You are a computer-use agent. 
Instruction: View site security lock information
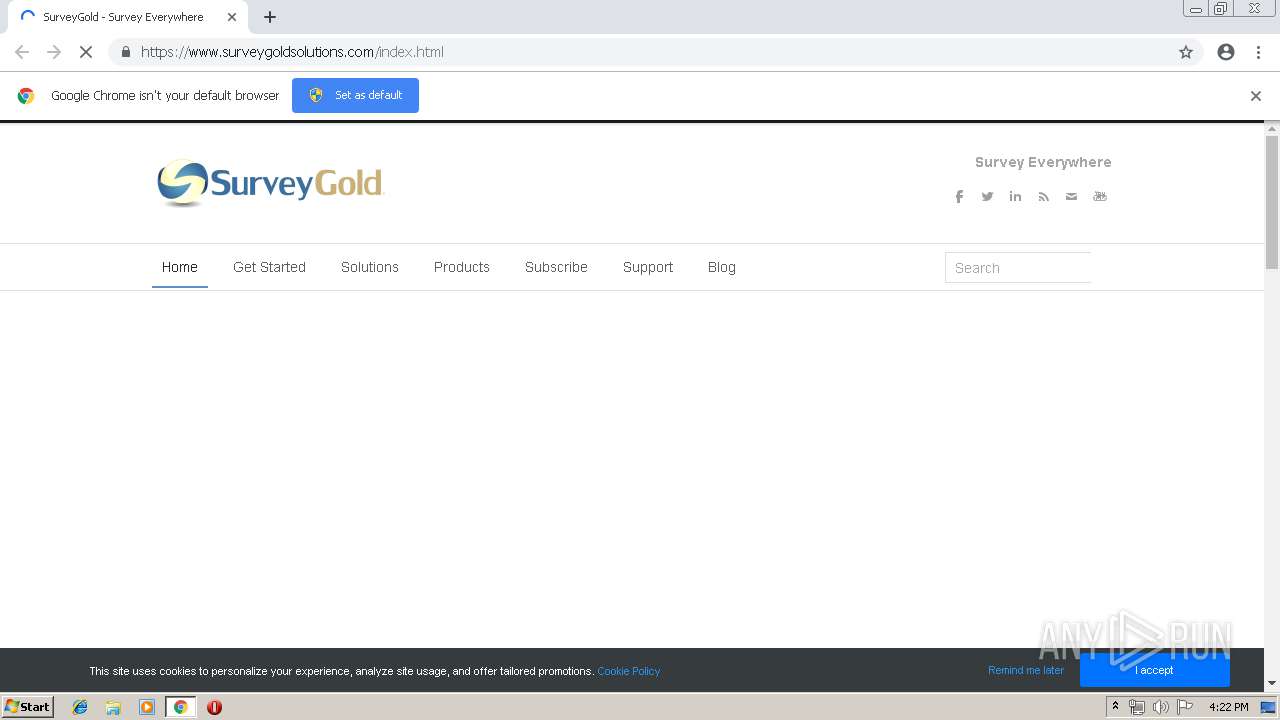pos(125,52)
